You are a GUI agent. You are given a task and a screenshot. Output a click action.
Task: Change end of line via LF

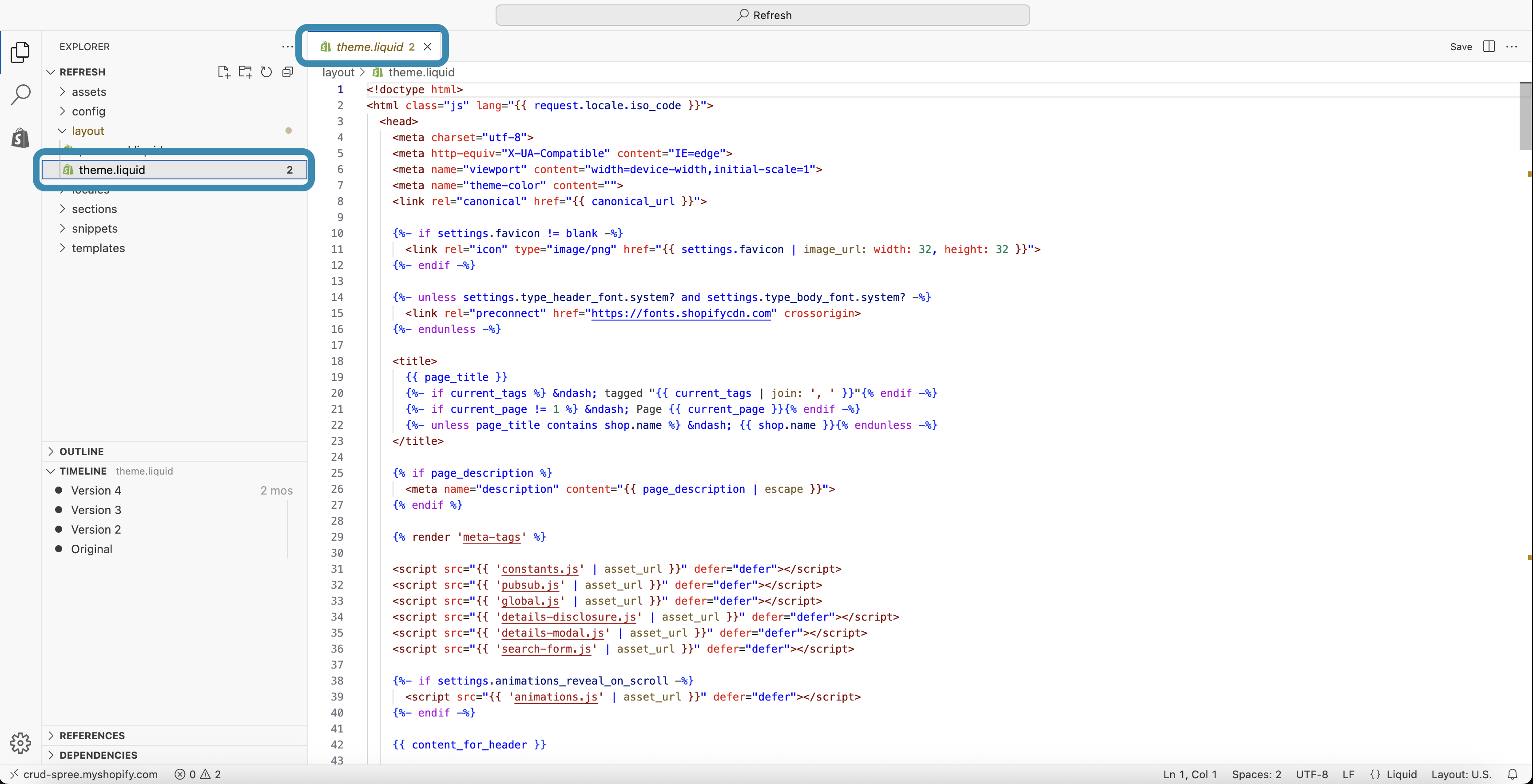(x=1349, y=775)
